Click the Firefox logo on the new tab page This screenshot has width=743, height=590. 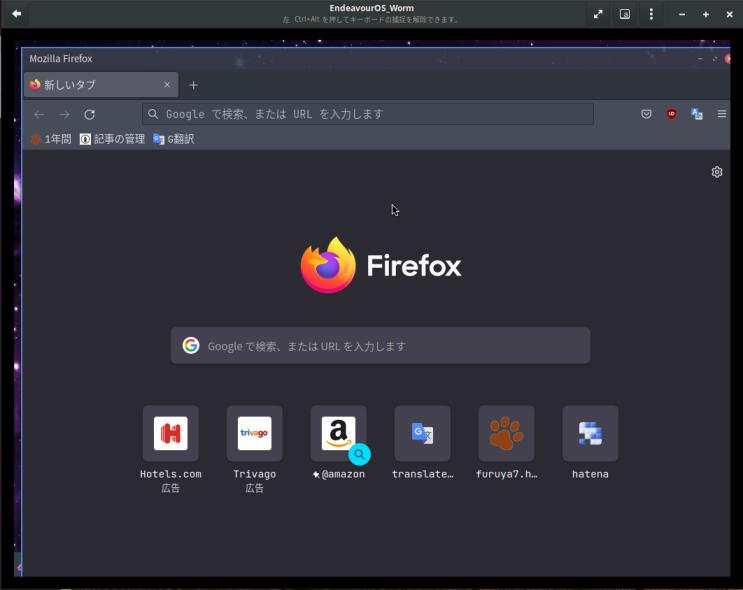pos(381,265)
